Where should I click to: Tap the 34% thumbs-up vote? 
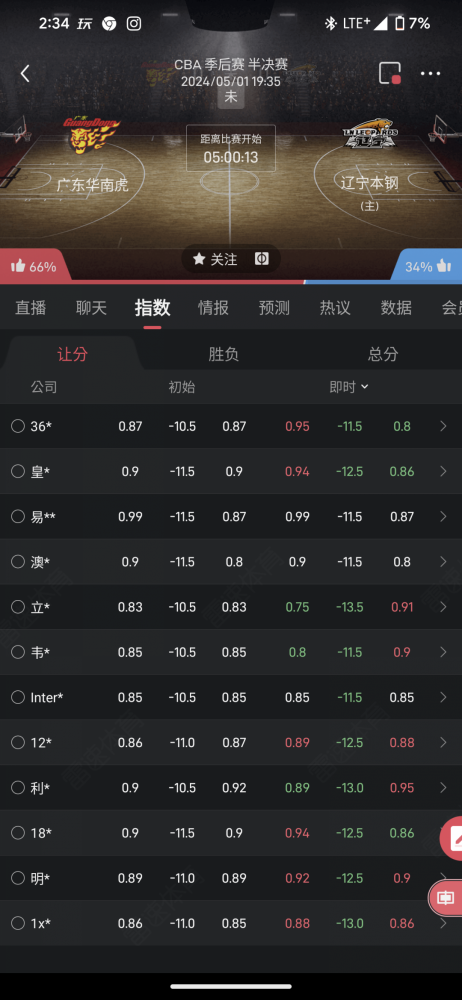click(428, 267)
